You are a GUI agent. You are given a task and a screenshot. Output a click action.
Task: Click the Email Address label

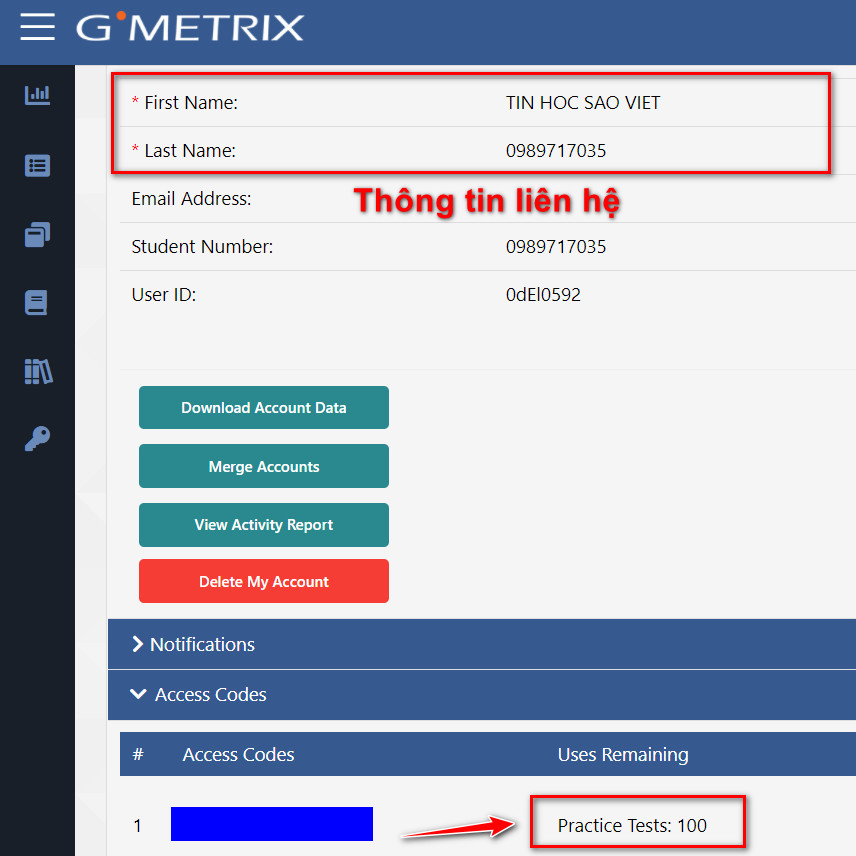click(x=191, y=199)
